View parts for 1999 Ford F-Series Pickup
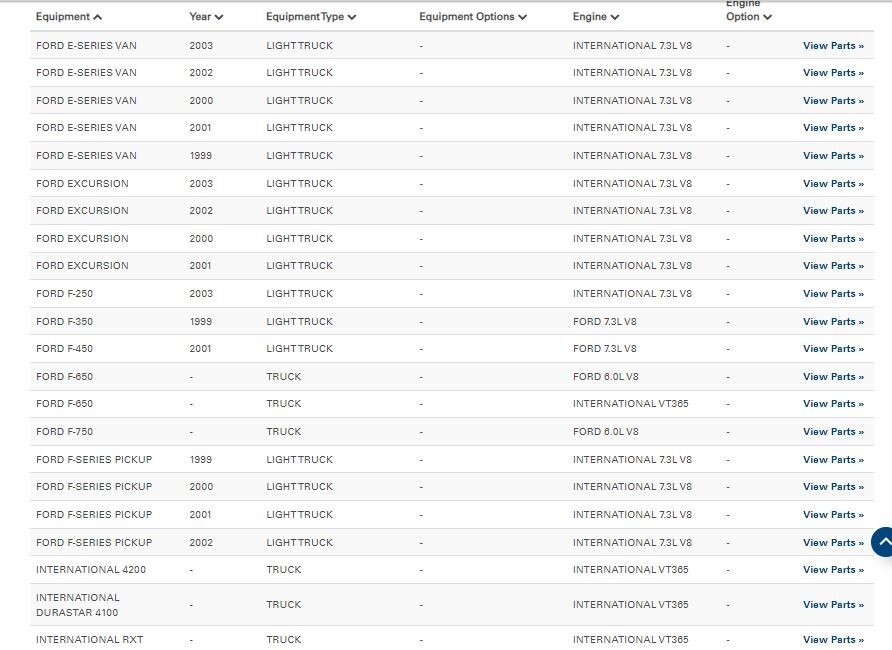 833,460
